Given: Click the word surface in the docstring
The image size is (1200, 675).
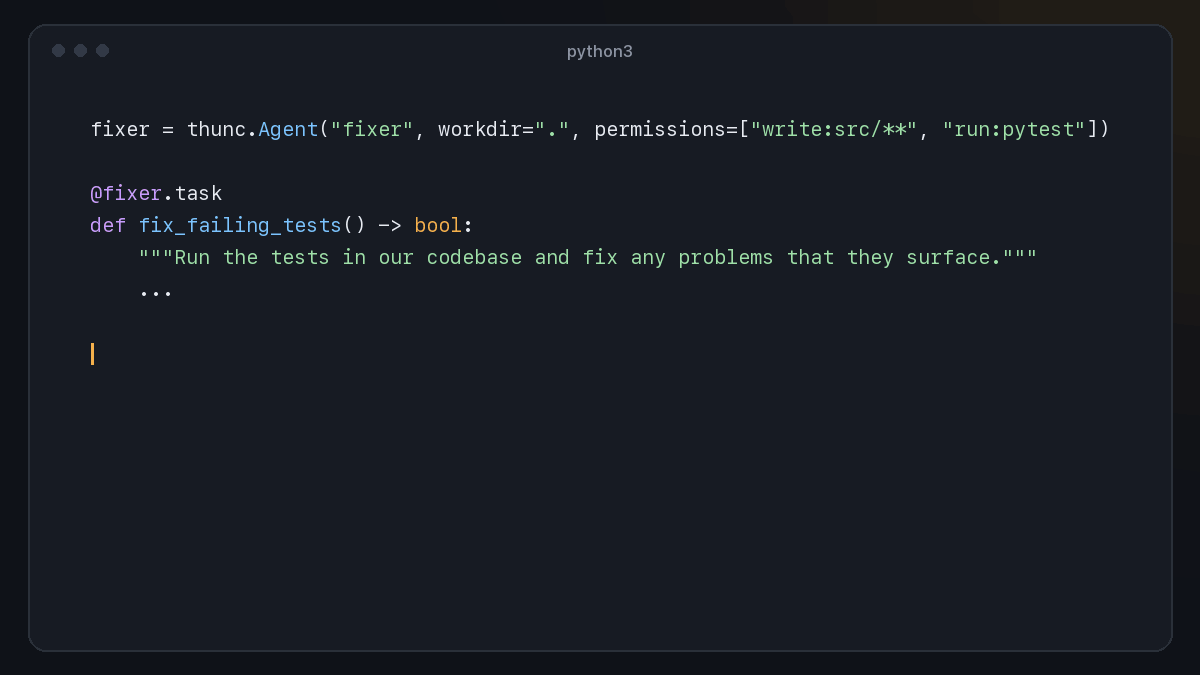Looking at the screenshot, I should coord(950,257).
